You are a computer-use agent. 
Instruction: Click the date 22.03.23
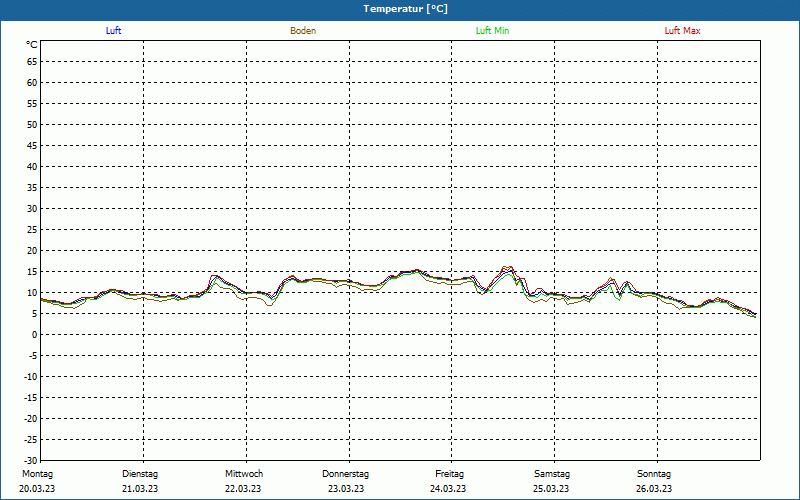coord(243,489)
